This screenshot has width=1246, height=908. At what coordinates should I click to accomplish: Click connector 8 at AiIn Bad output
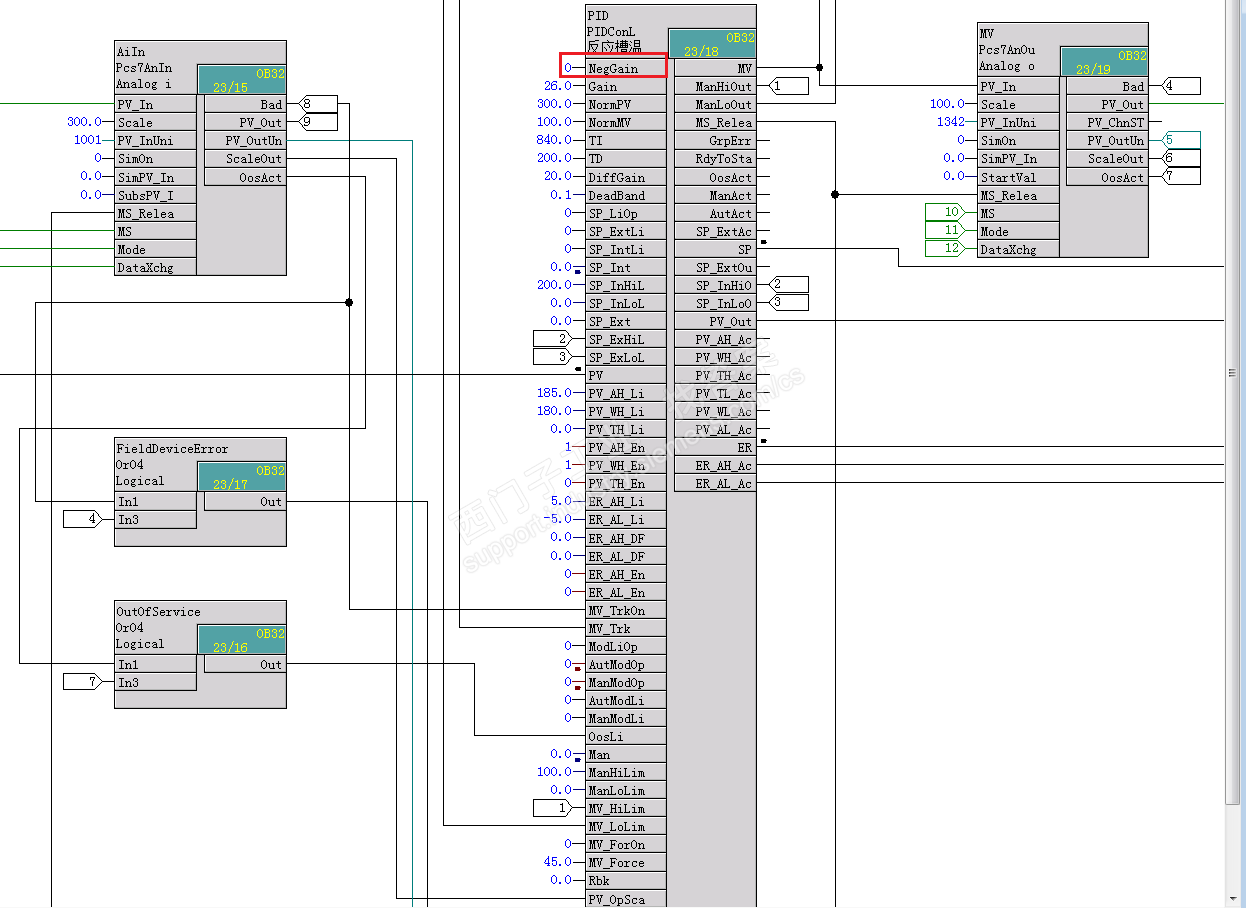318,104
